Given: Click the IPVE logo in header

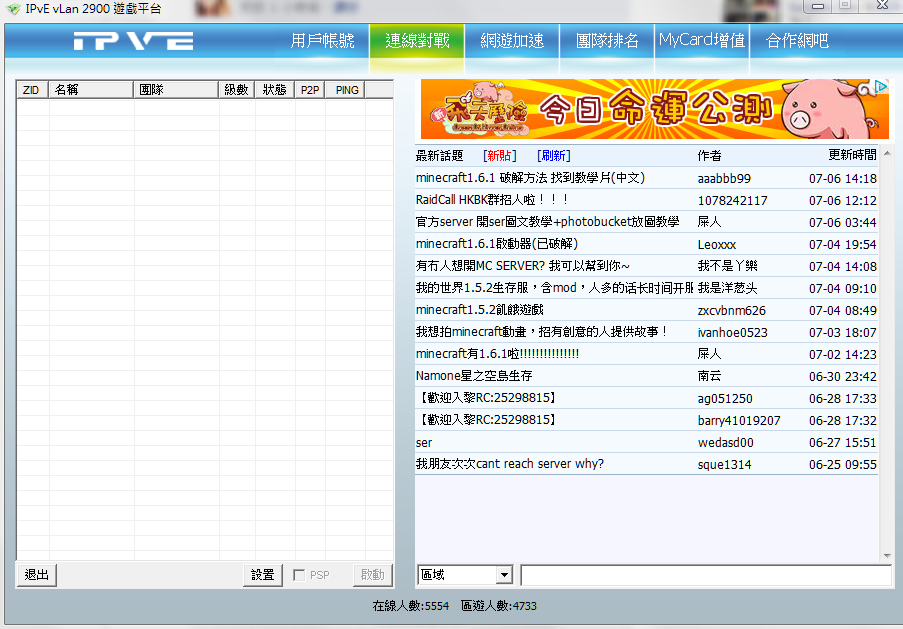Looking at the screenshot, I should click(133, 41).
